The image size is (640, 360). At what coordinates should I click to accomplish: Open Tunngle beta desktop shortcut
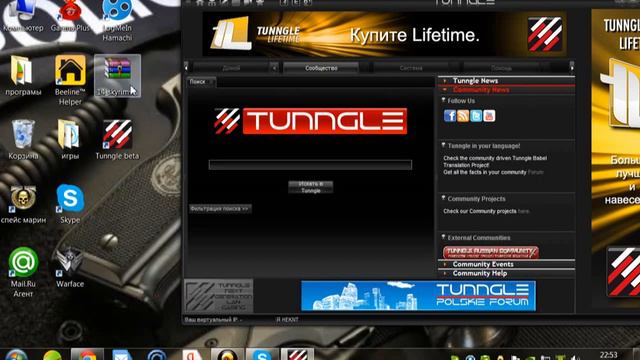coord(117,140)
